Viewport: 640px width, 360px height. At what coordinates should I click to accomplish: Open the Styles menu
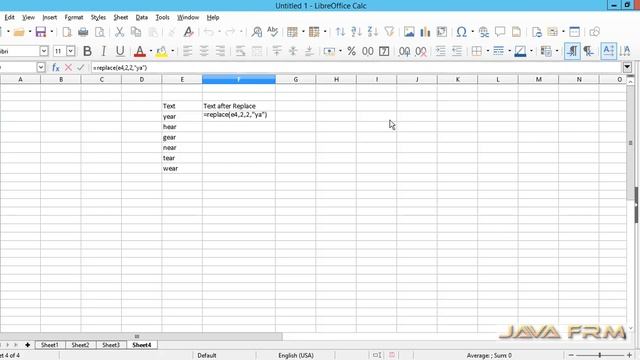pos(98,17)
